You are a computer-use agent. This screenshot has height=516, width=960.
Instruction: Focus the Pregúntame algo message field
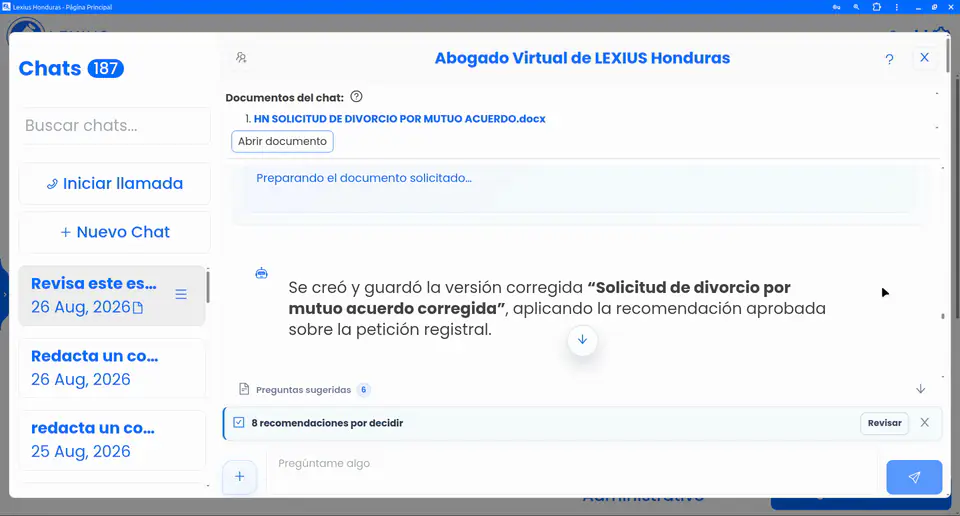(x=572, y=471)
